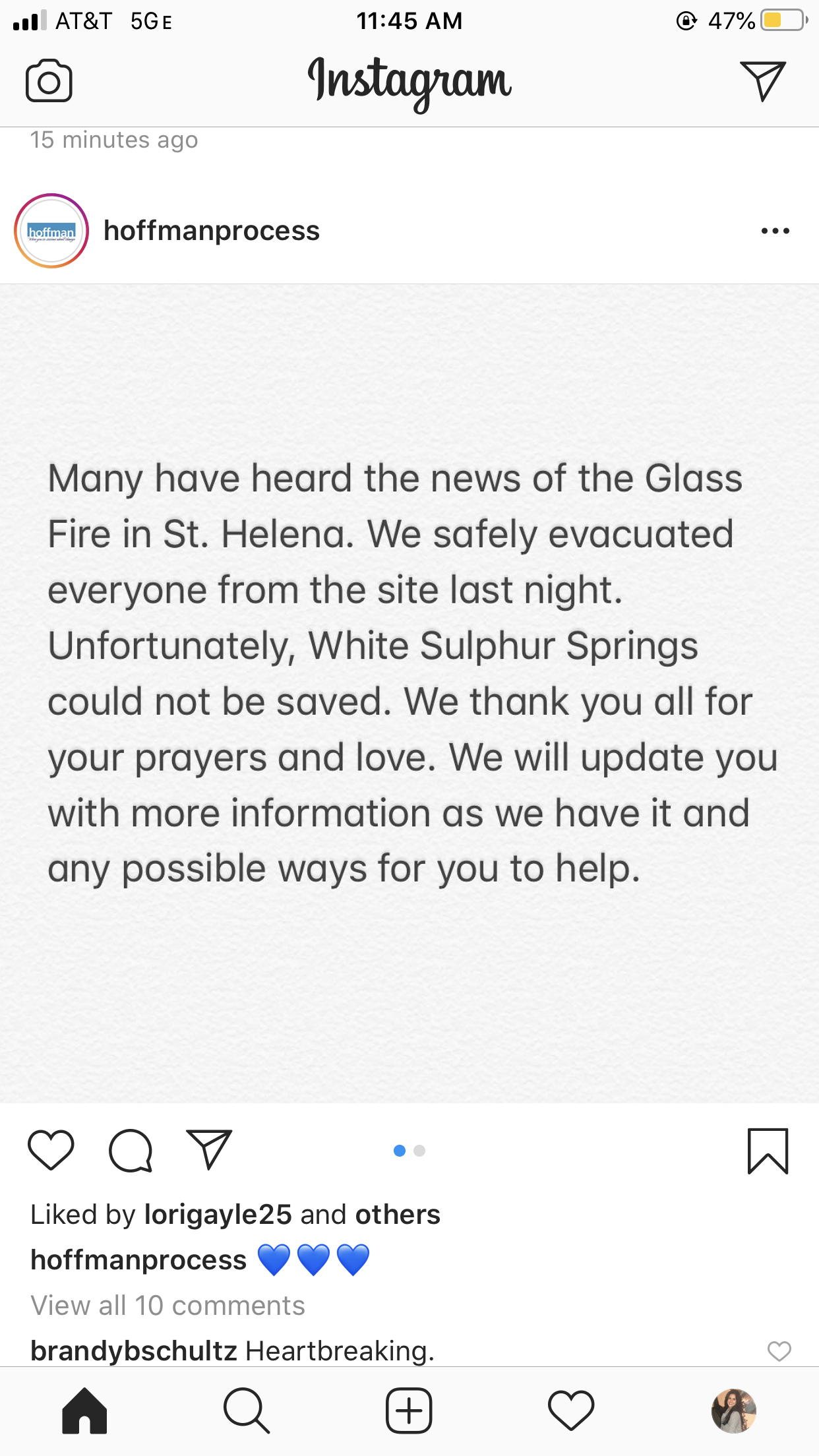Open profile avatar in bottom bar
819x1456 pixels.
point(734,1411)
